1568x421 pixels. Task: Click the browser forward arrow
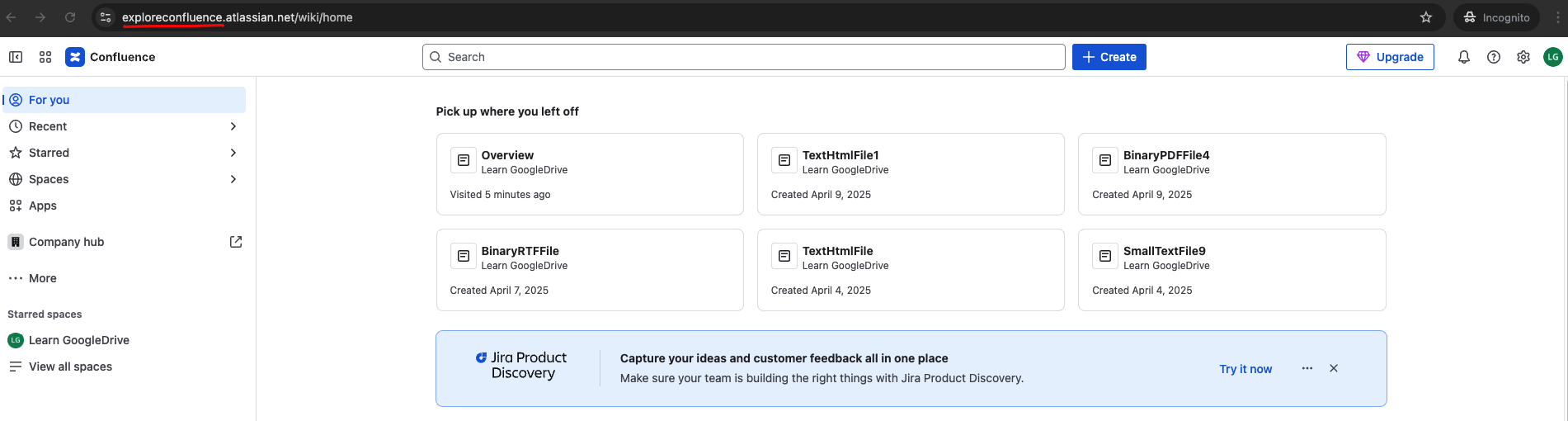click(40, 17)
